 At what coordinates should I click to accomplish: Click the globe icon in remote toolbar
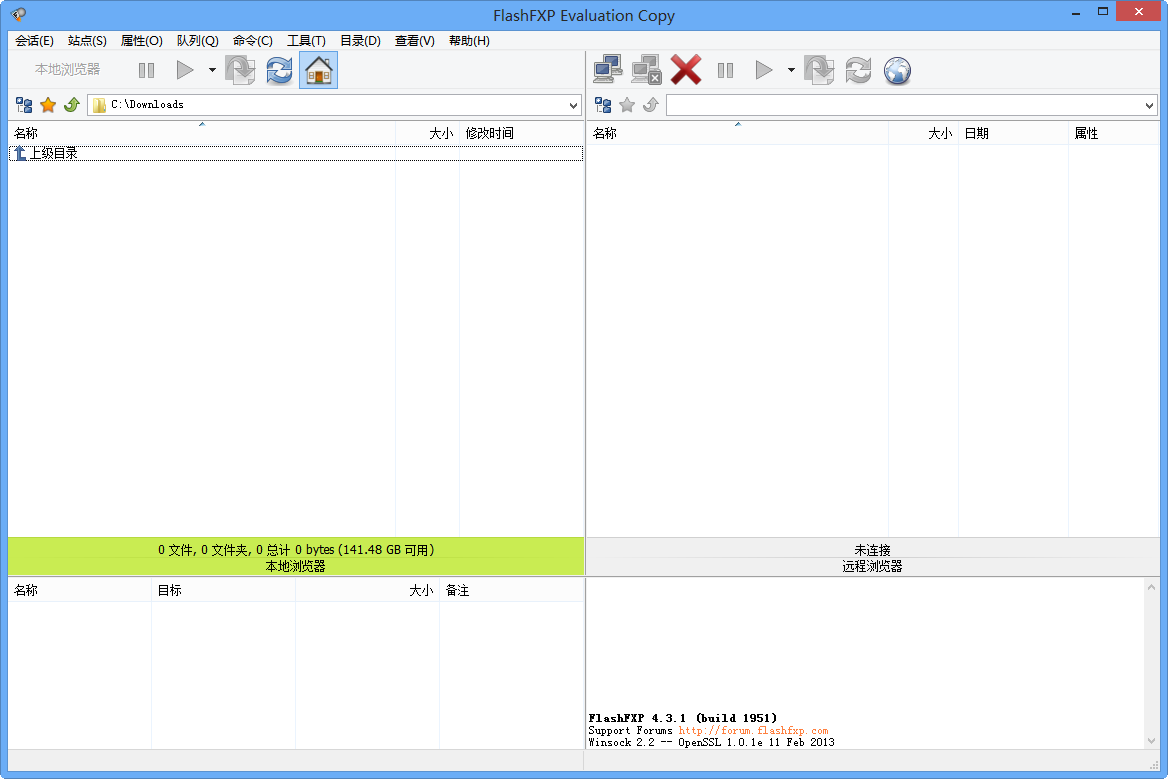(x=897, y=70)
